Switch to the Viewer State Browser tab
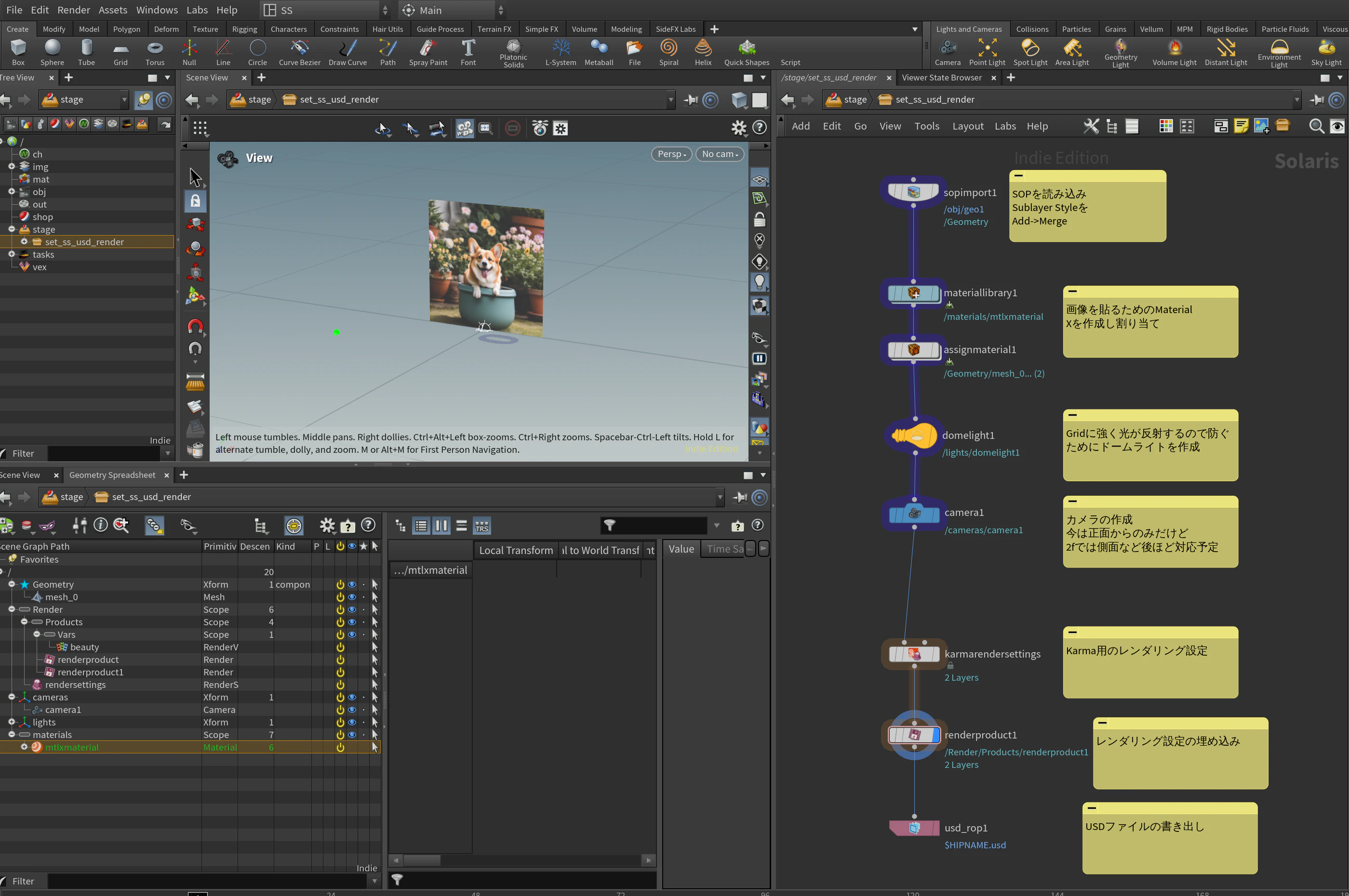Screen dimensions: 1349x896 pos(941,78)
